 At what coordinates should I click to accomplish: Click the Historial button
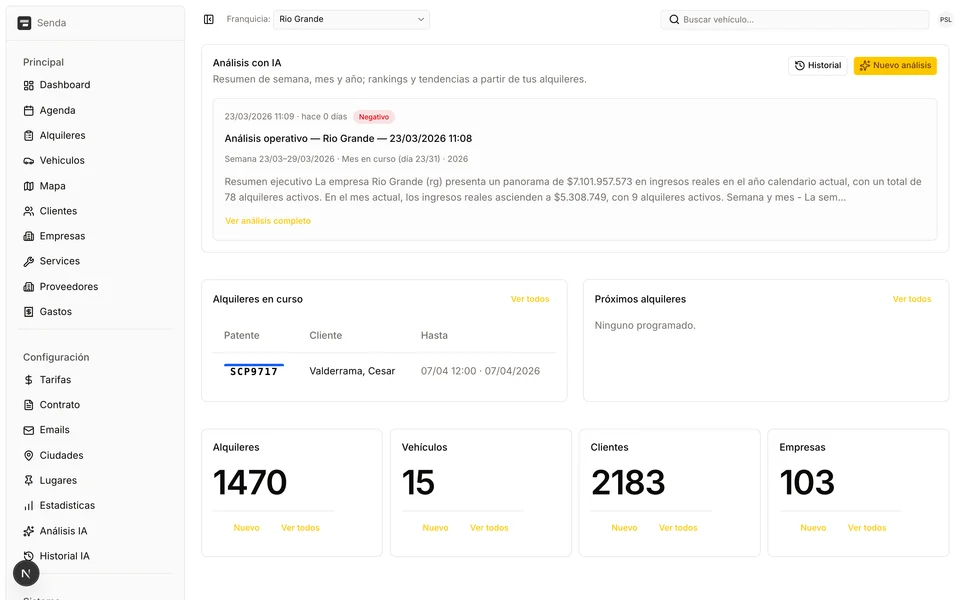(817, 66)
